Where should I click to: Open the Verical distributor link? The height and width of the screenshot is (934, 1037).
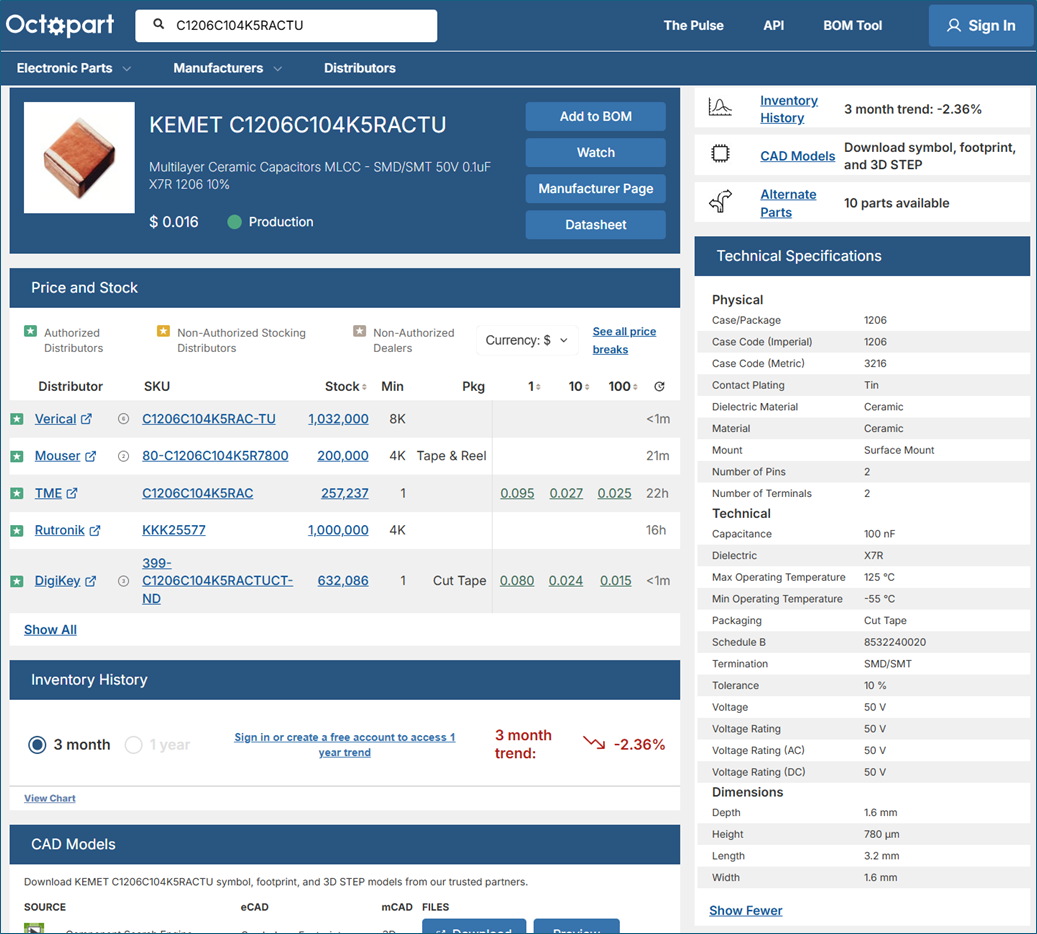pyautogui.click(x=56, y=419)
